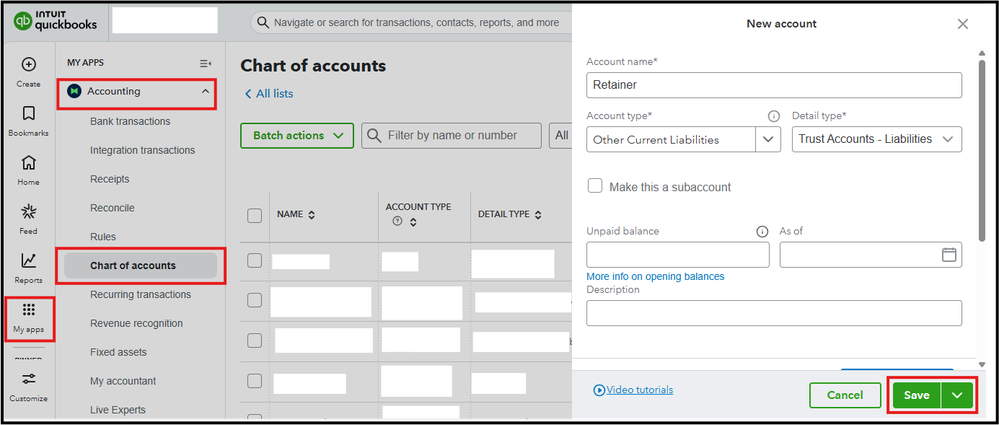999x425 pixels.
Task: Open the My apps grid icon
Action: click(x=28, y=311)
